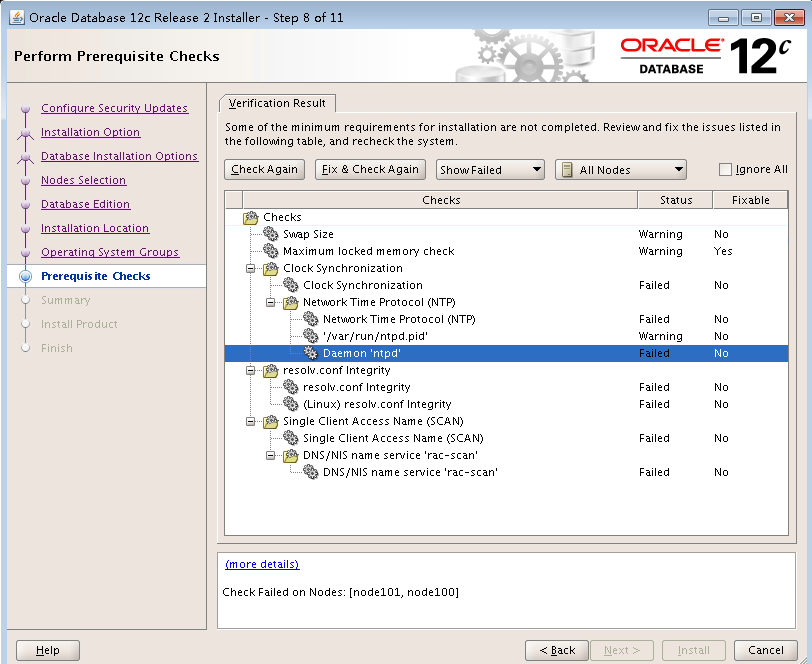Click gear icon of resolv.conf Integrity Failed row
The width and height of the screenshot is (812, 664).
291,387
